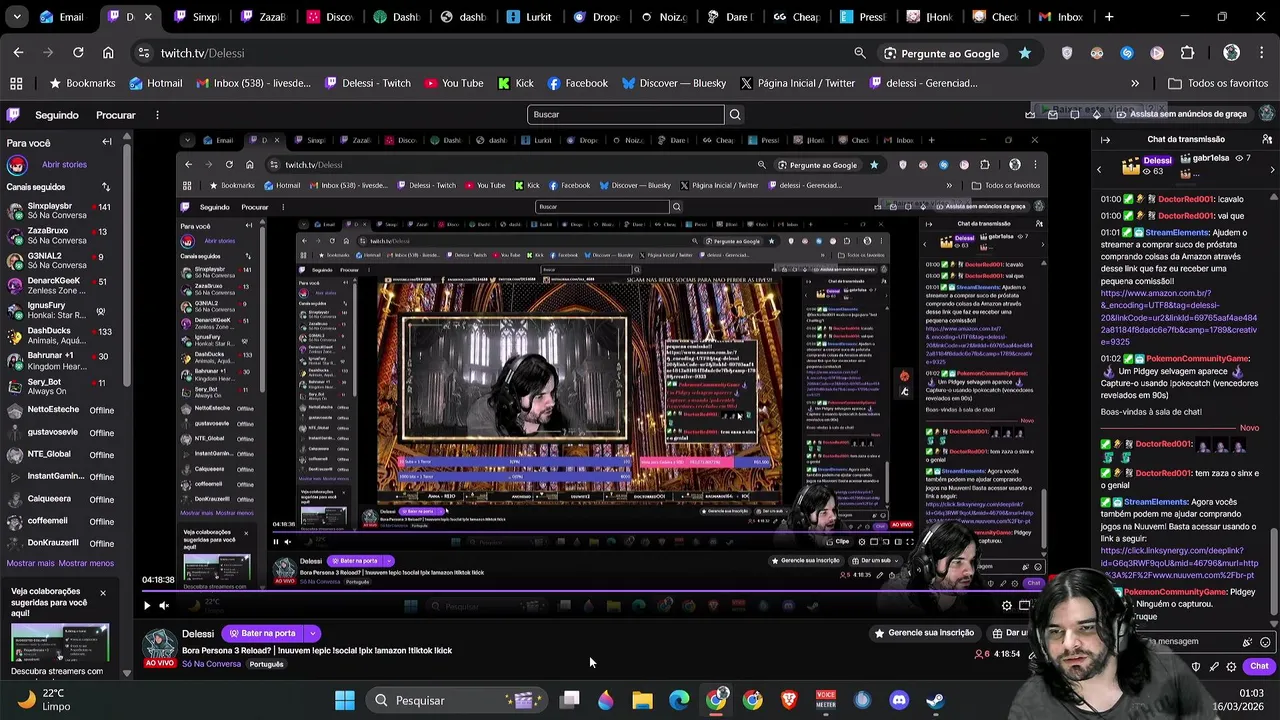Open the collaborations suggestion thumbnail
The image size is (1280, 720).
point(60,643)
